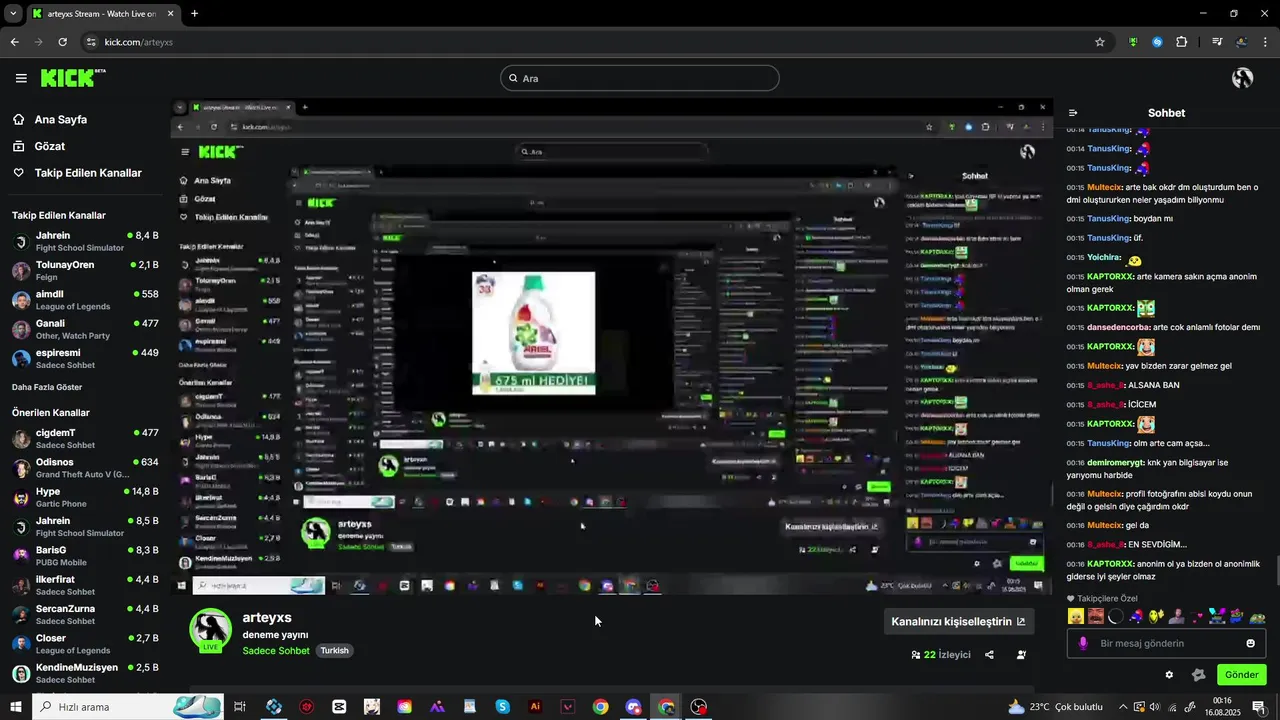Click the chat panel scrollbar
The width and height of the screenshot is (1280, 720).
click(1276, 571)
